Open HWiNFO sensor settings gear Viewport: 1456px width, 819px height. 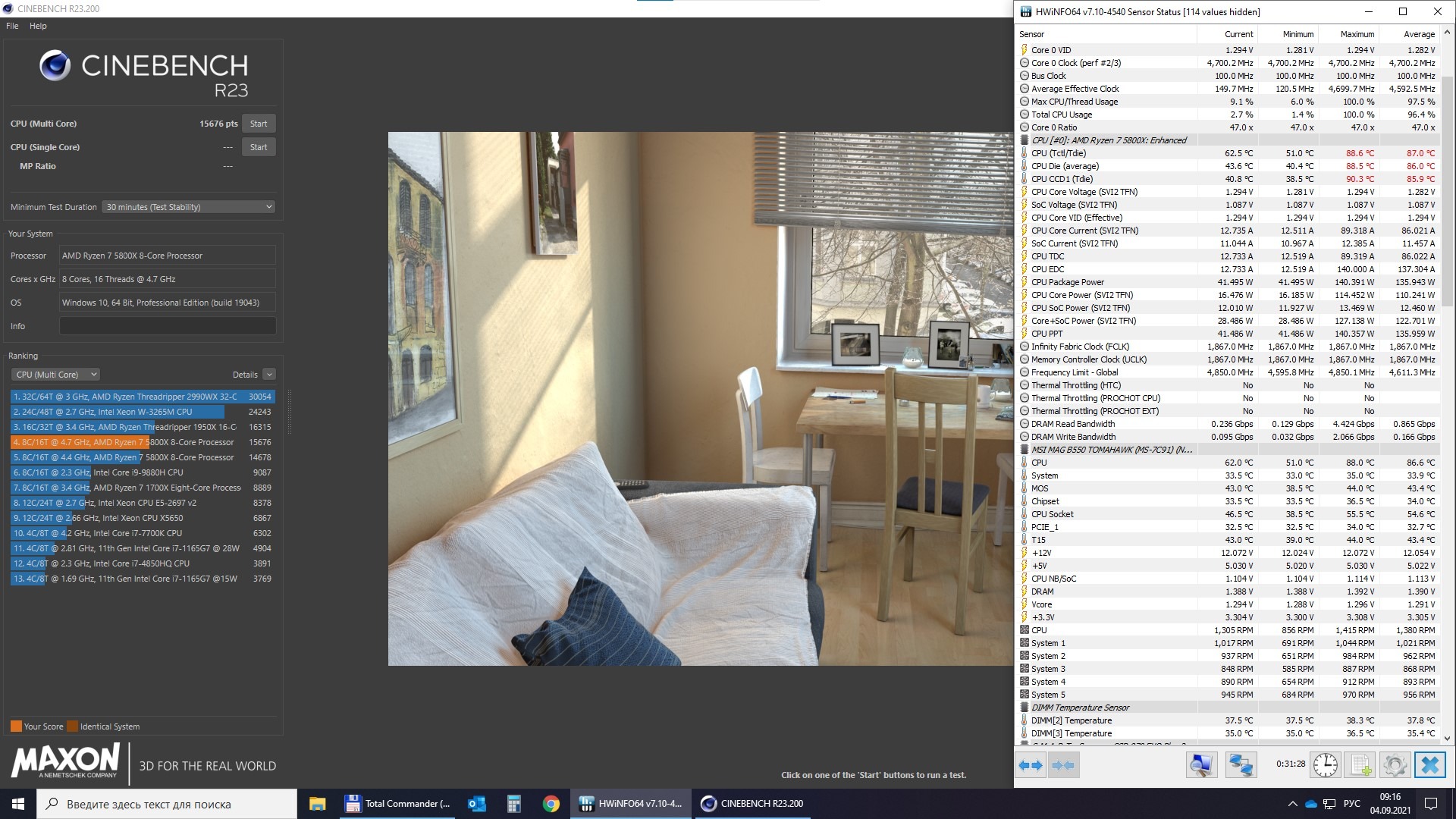click(x=1395, y=765)
